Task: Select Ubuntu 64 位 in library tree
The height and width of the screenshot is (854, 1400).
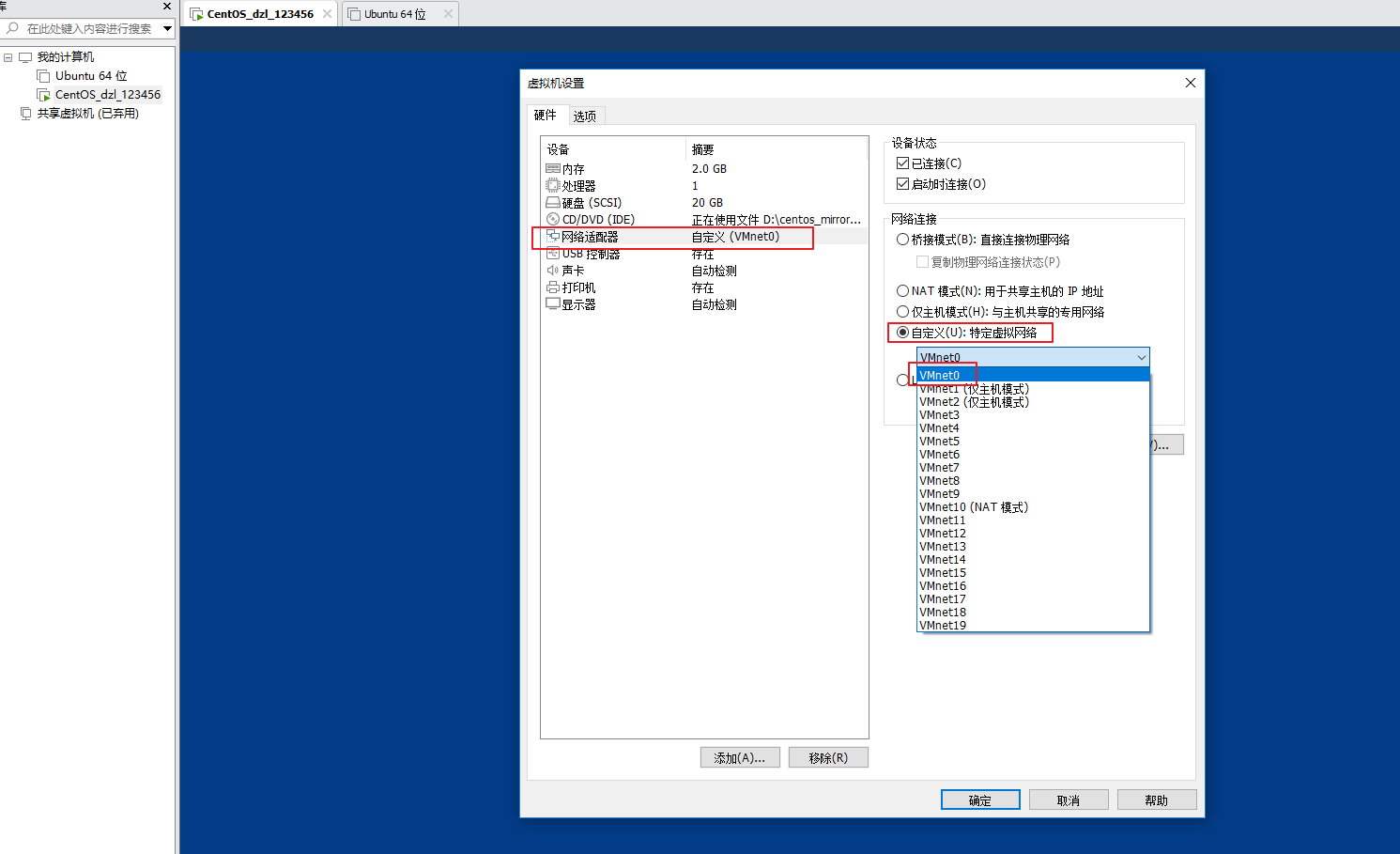Action: (x=91, y=76)
